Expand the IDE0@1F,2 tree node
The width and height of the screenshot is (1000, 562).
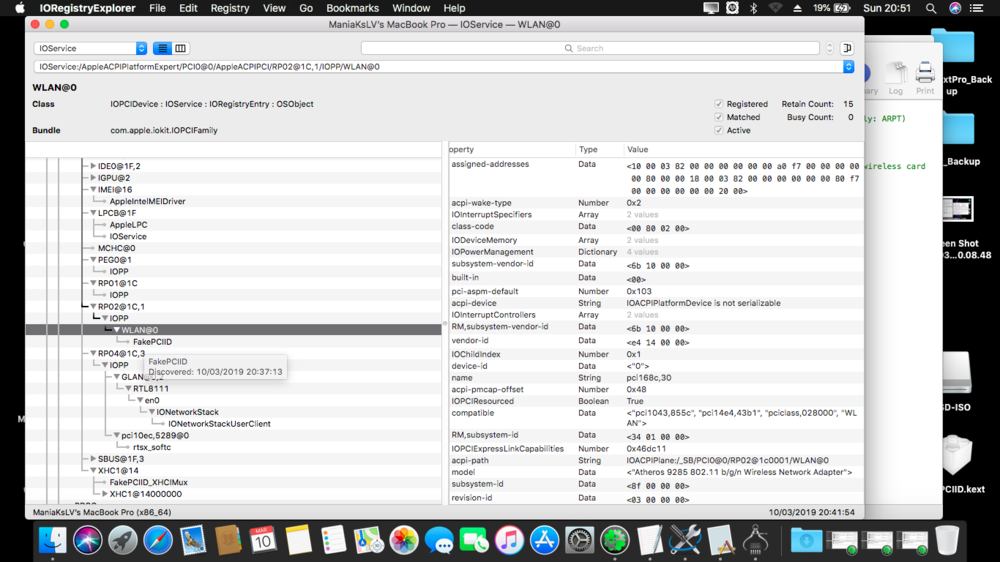93,166
